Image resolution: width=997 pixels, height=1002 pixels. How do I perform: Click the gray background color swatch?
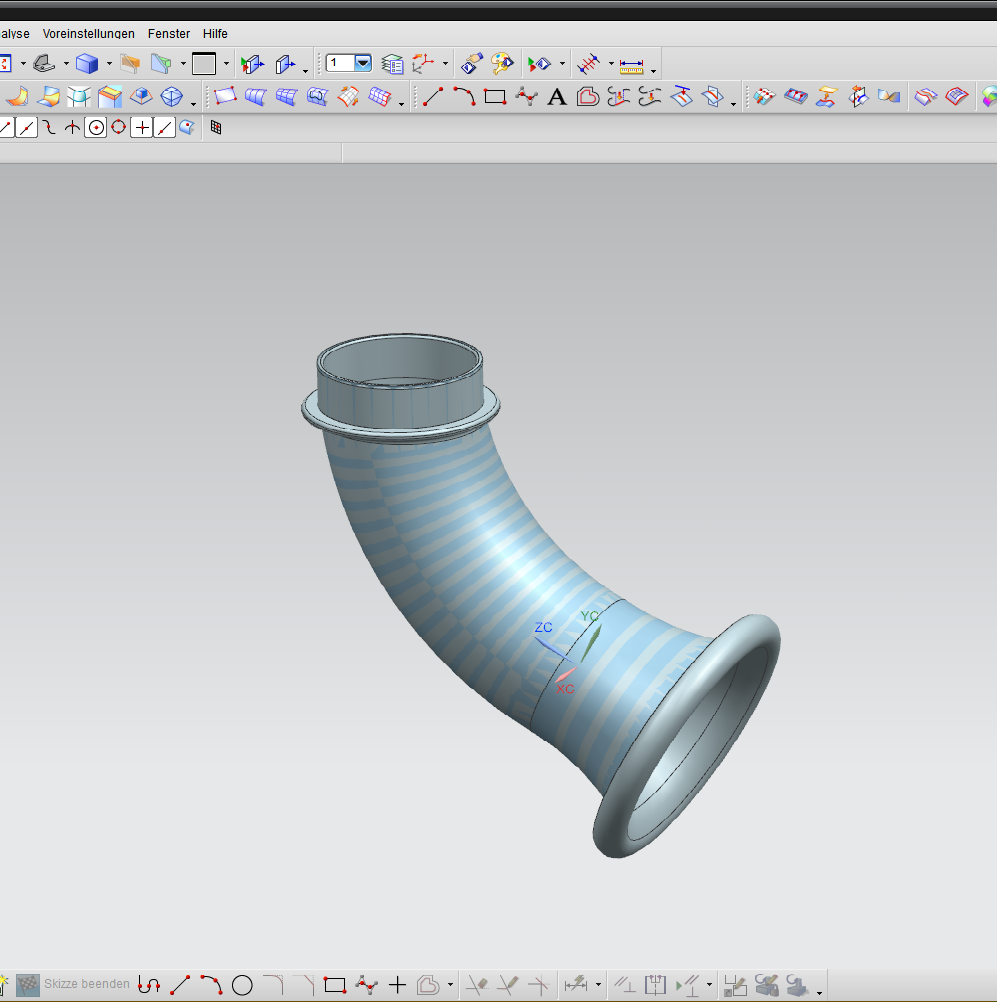pyautogui.click(x=204, y=64)
